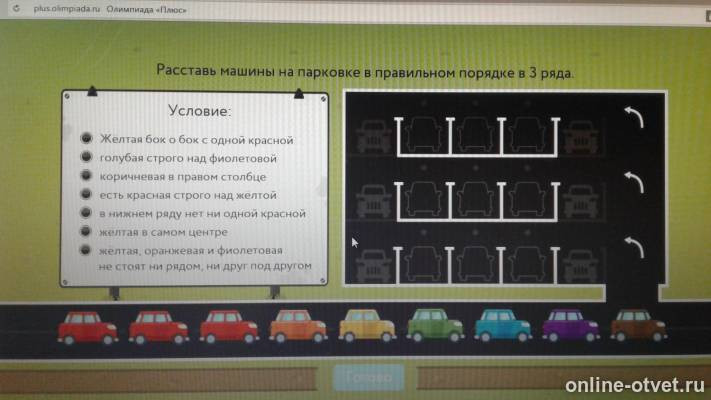The height and width of the screenshot is (400, 711).
Task: Click the very center parking slot
Action: [476, 200]
